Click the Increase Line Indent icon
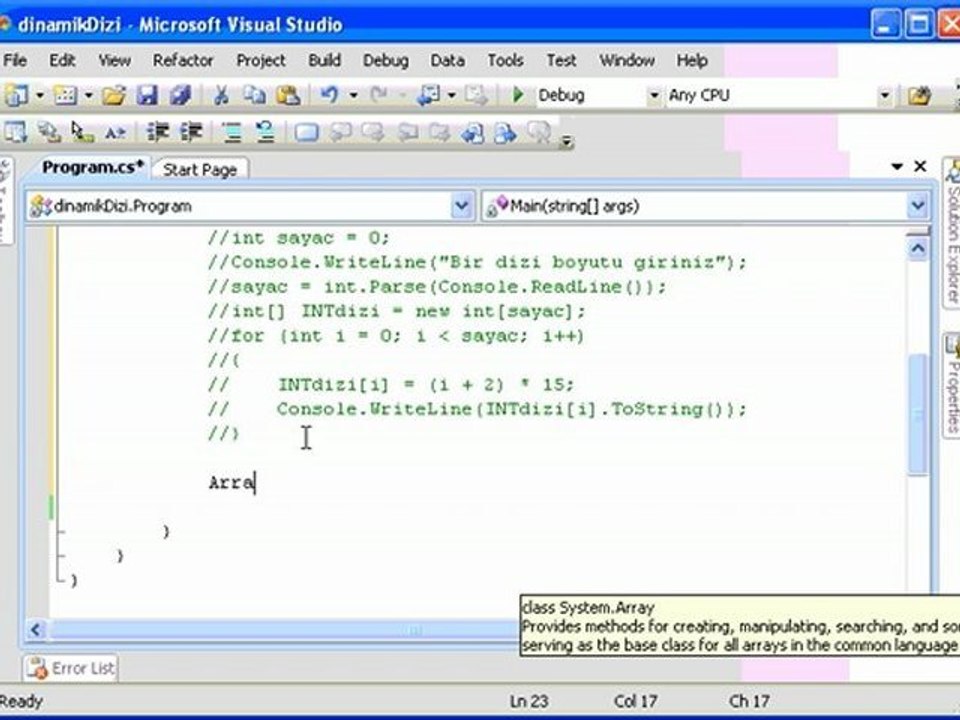 191,132
